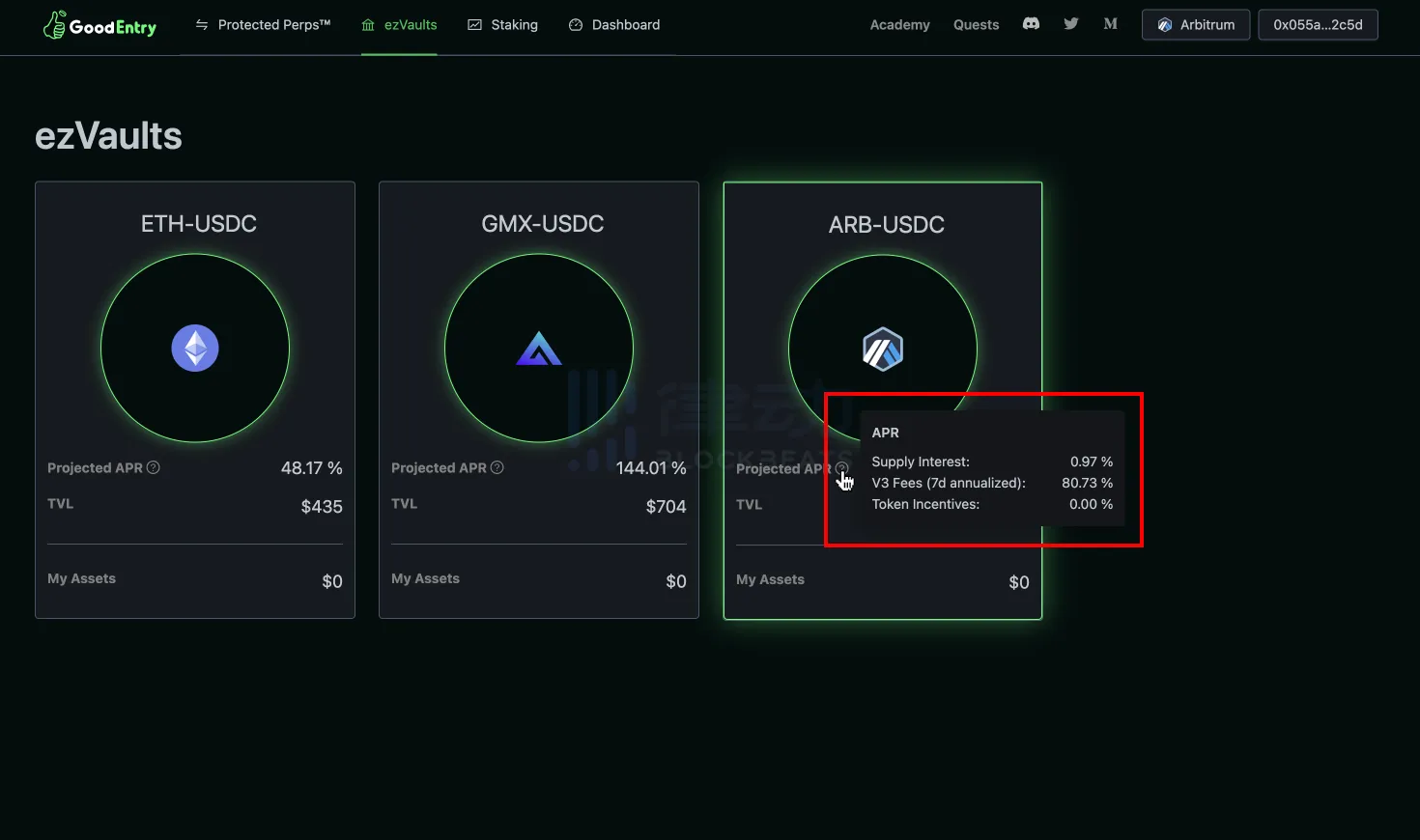Go to Protected Perps tab

(263, 25)
